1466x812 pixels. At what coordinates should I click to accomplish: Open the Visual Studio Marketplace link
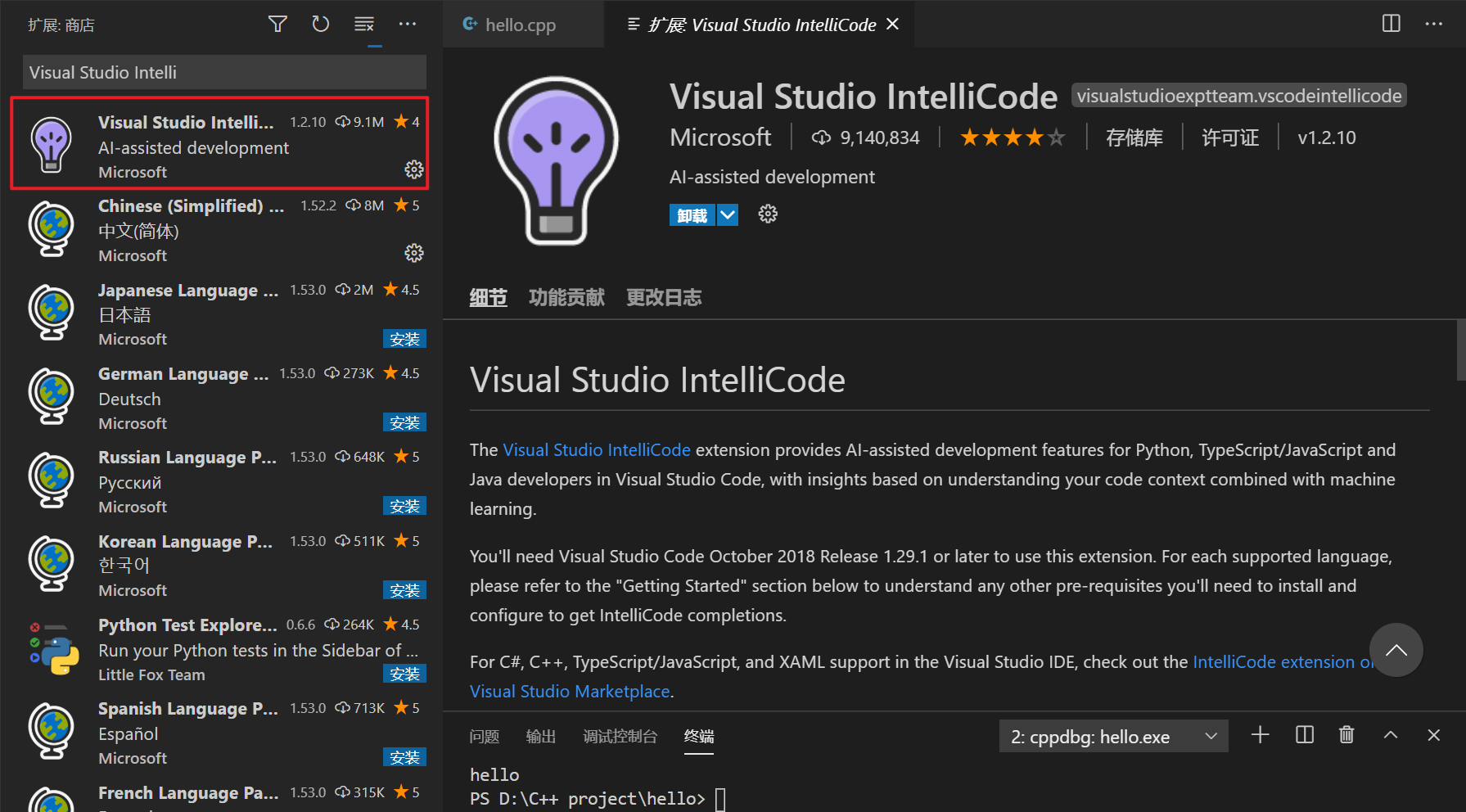pyautogui.click(x=570, y=691)
